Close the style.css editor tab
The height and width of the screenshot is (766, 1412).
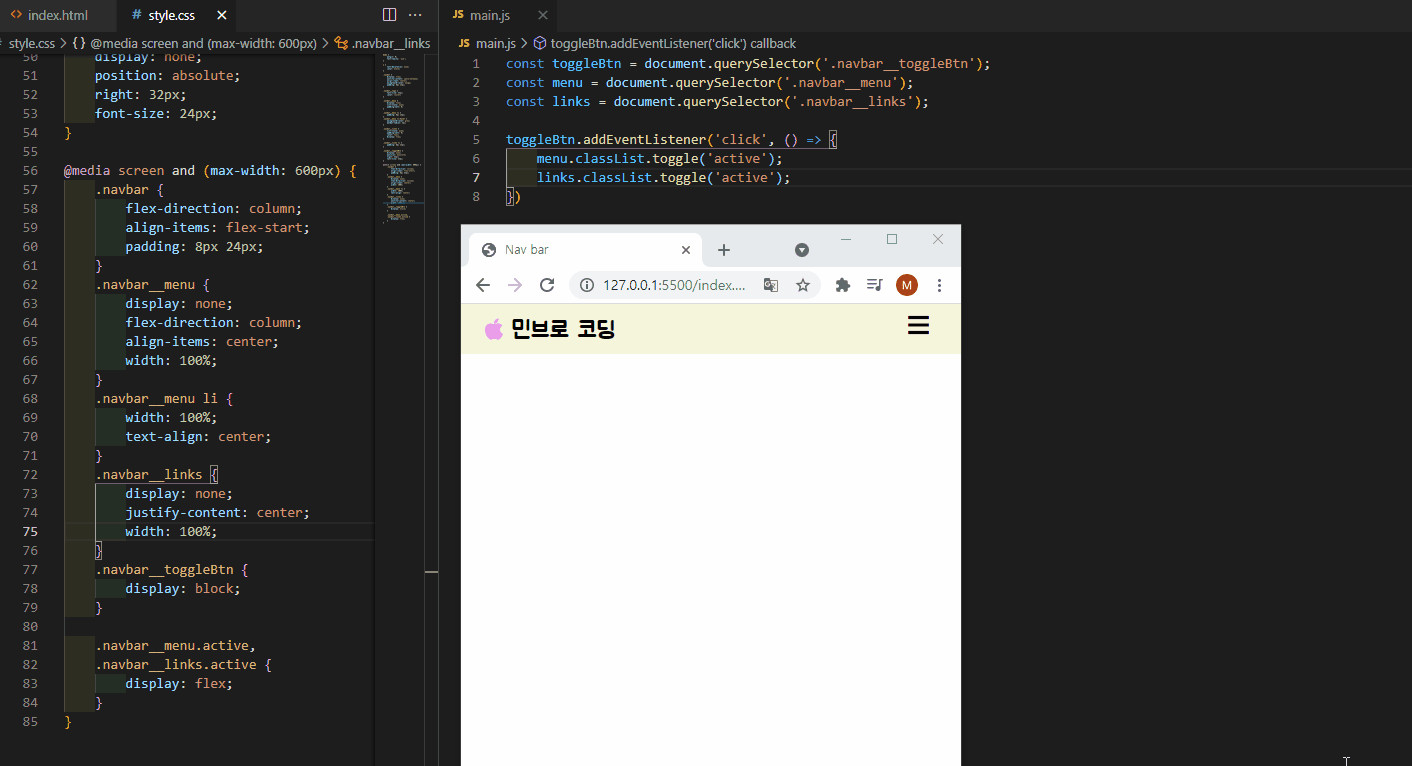pyautogui.click(x=221, y=15)
